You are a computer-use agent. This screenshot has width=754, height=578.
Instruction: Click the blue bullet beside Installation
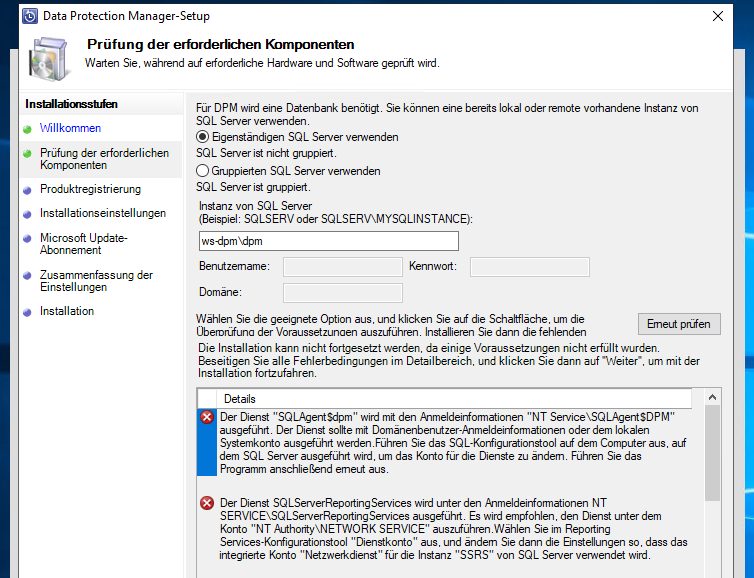pos(27,312)
